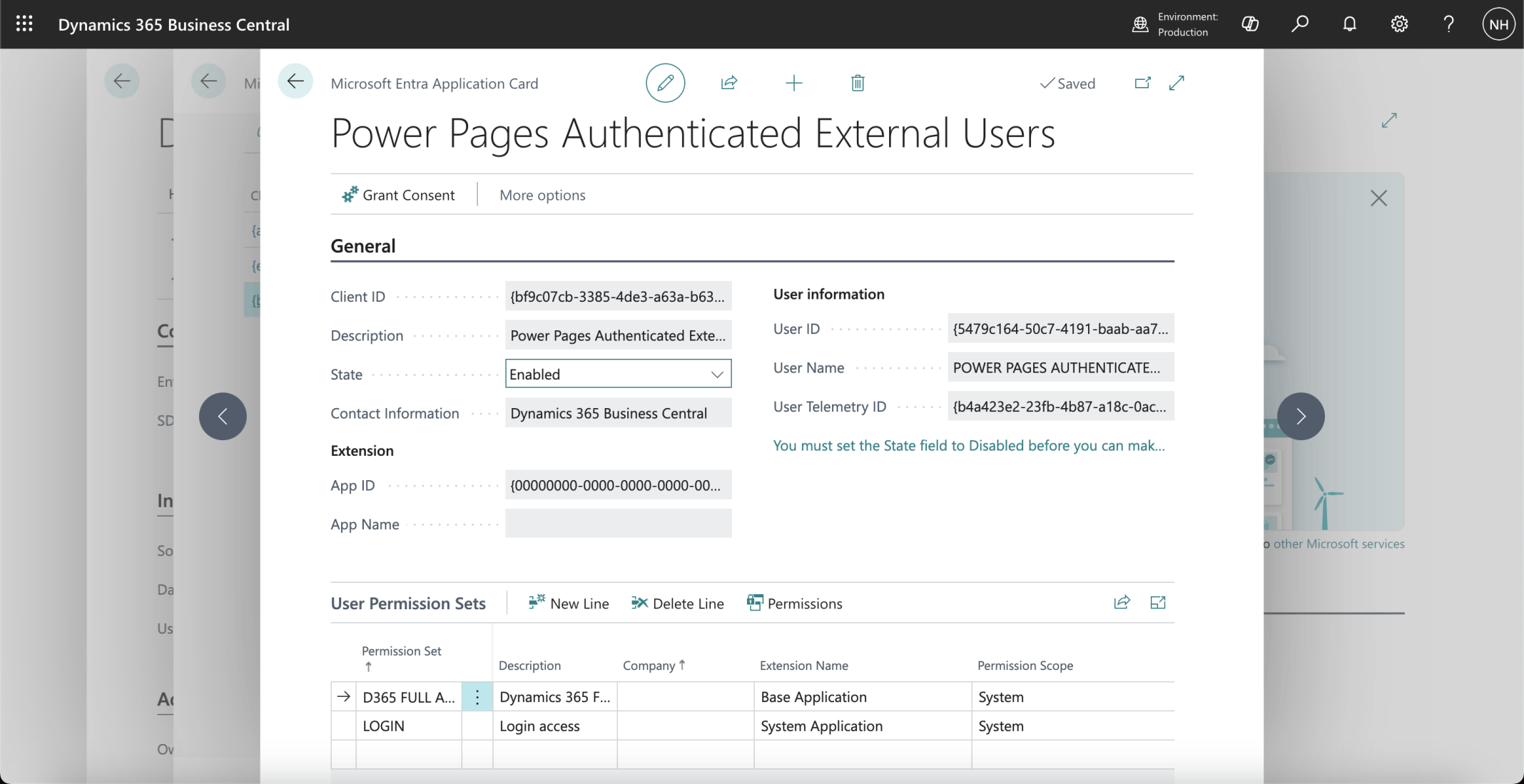Click More options menu

tap(542, 195)
